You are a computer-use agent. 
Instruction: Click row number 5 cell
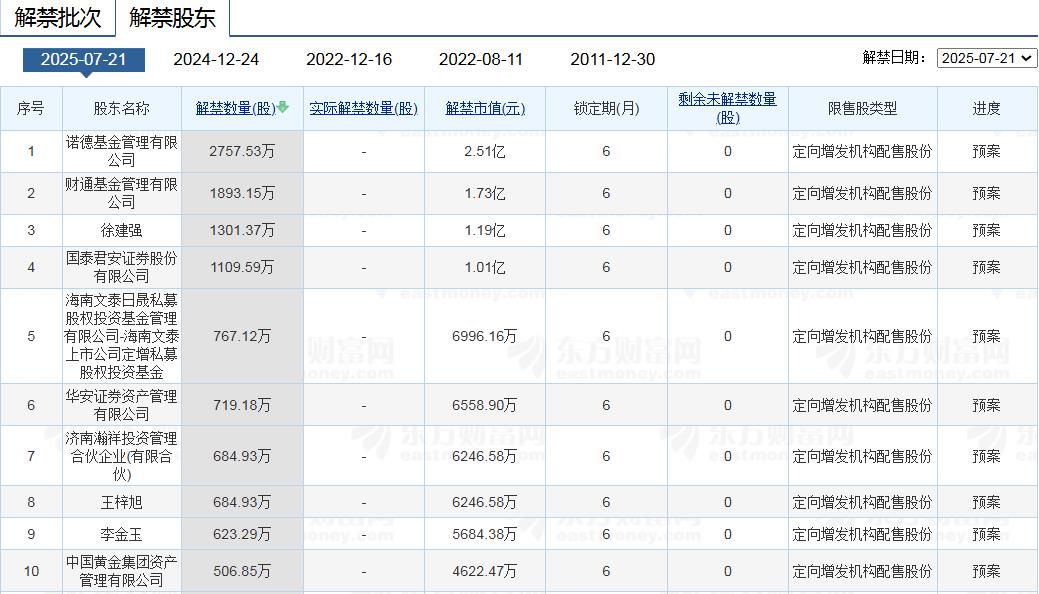click(31, 336)
